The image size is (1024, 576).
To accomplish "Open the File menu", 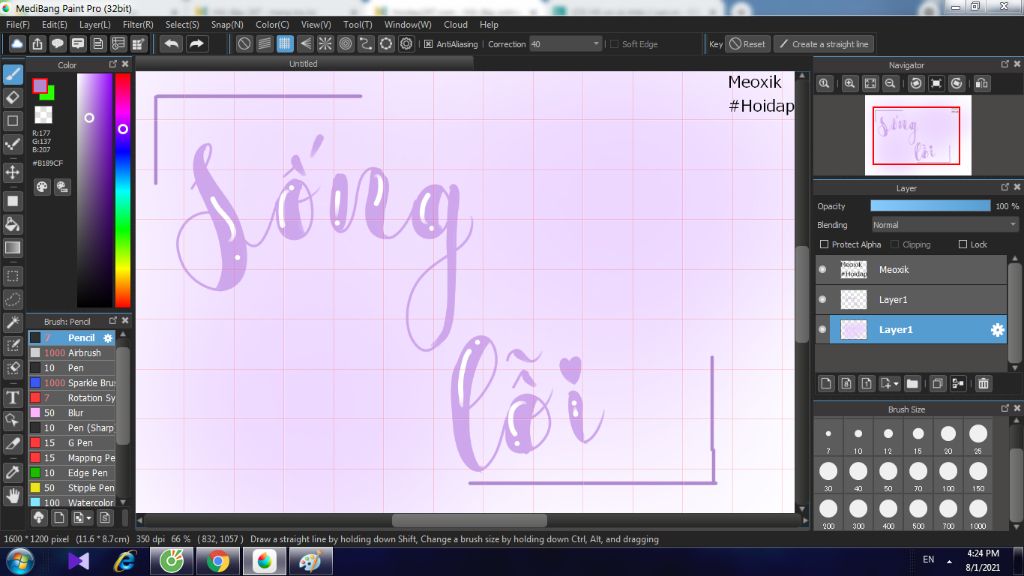I will (18, 24).
